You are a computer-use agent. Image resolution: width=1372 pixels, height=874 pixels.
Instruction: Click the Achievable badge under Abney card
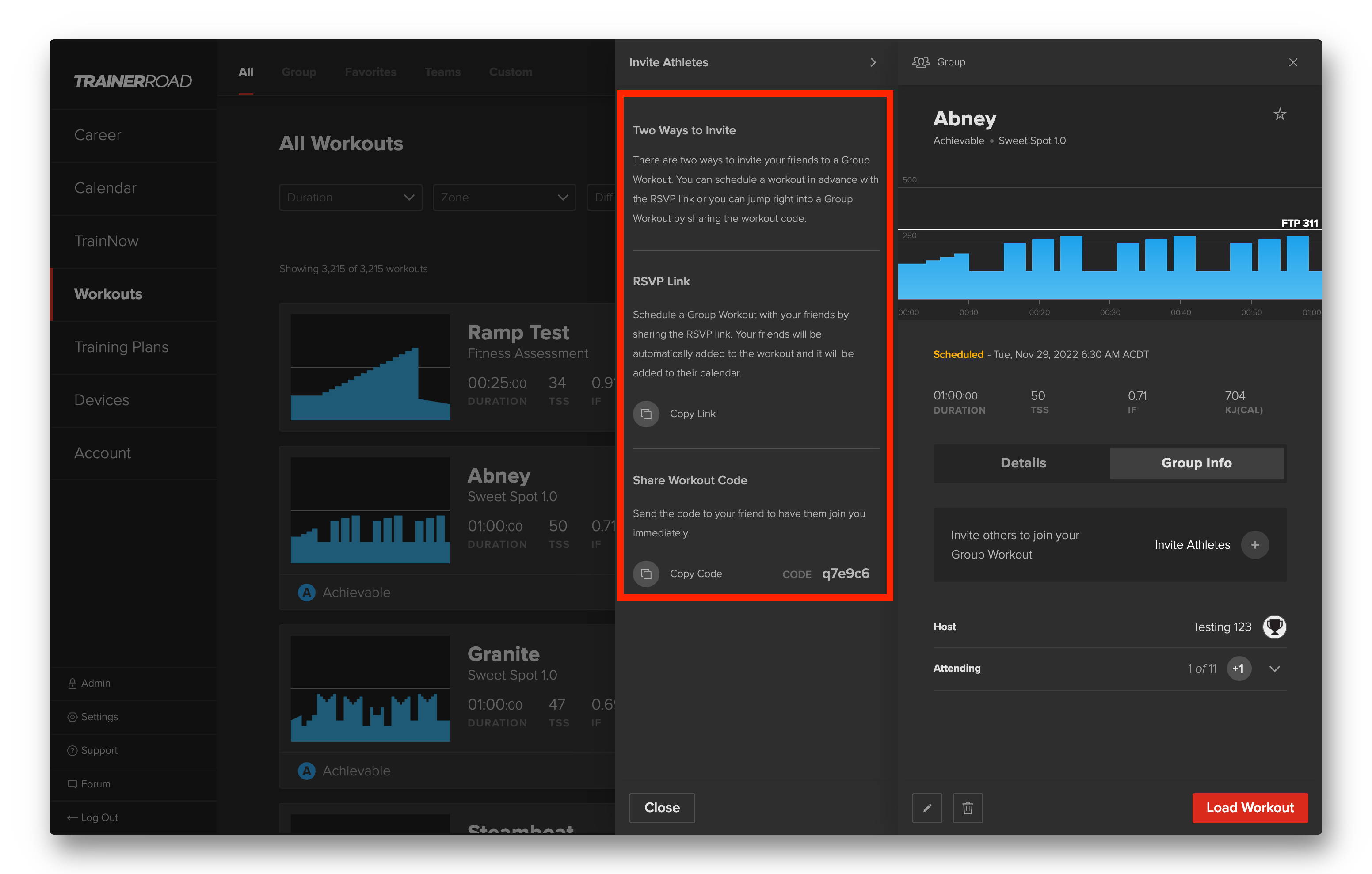click(x=344, y=593)
